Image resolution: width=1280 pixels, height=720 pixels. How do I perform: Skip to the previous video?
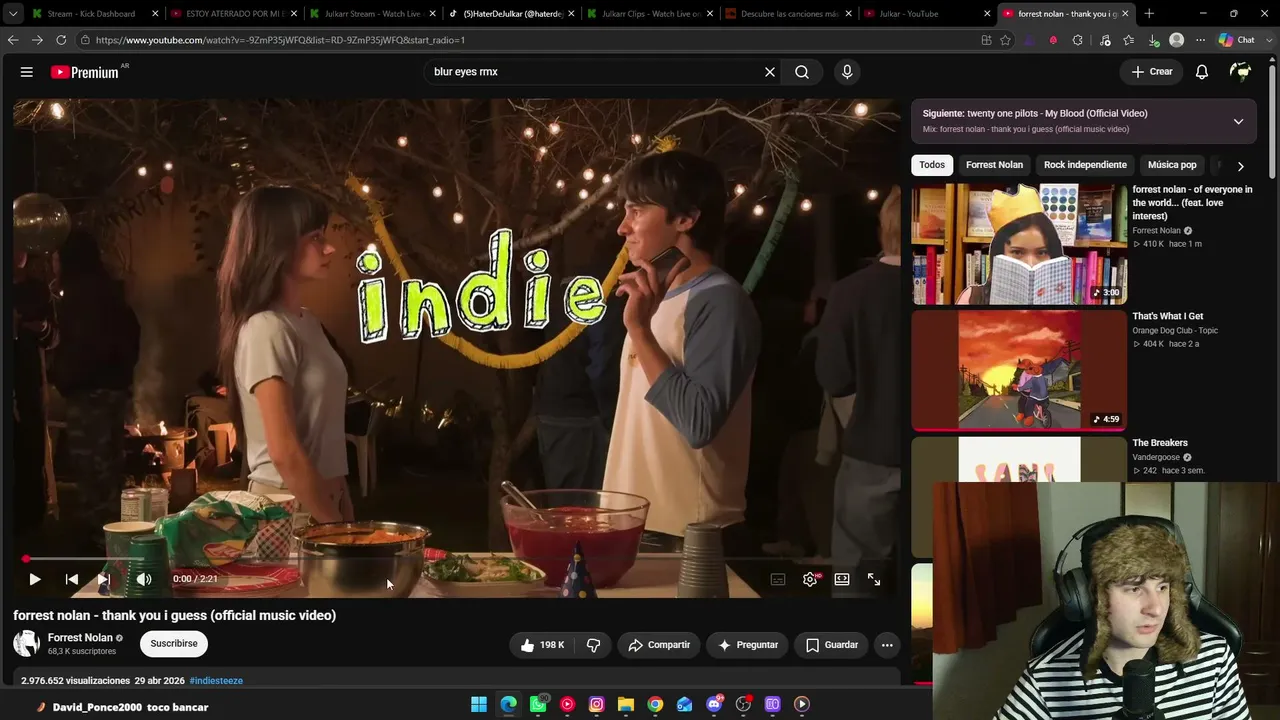72,579
